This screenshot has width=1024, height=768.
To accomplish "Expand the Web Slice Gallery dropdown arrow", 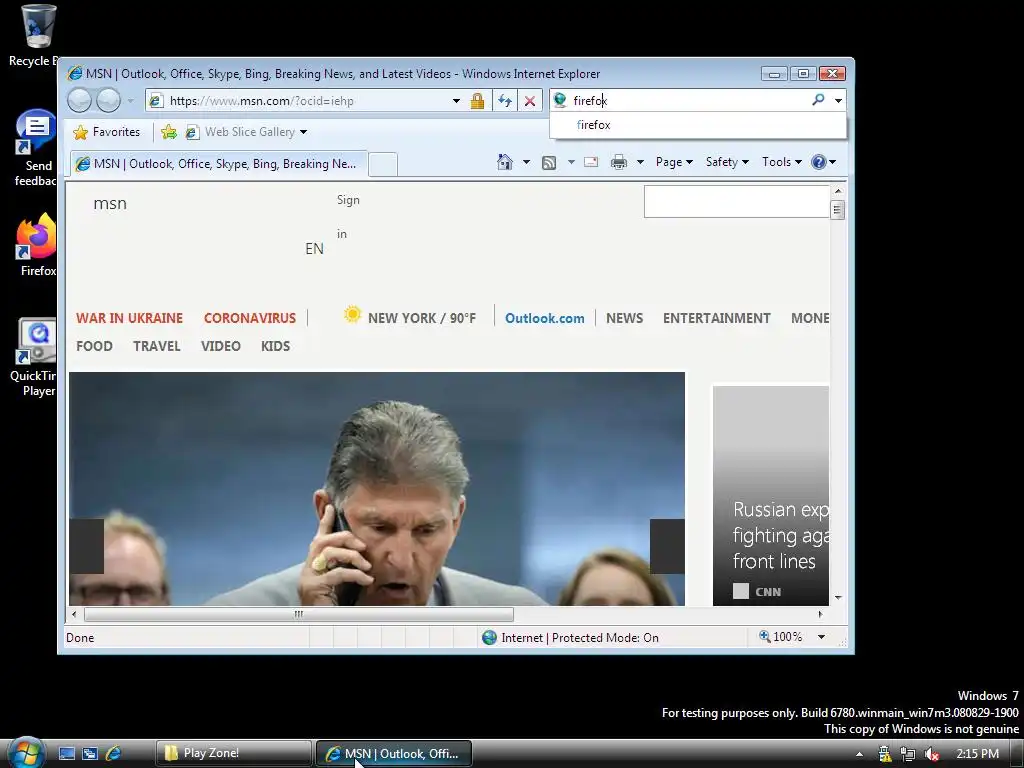I will tap(303, 133).
